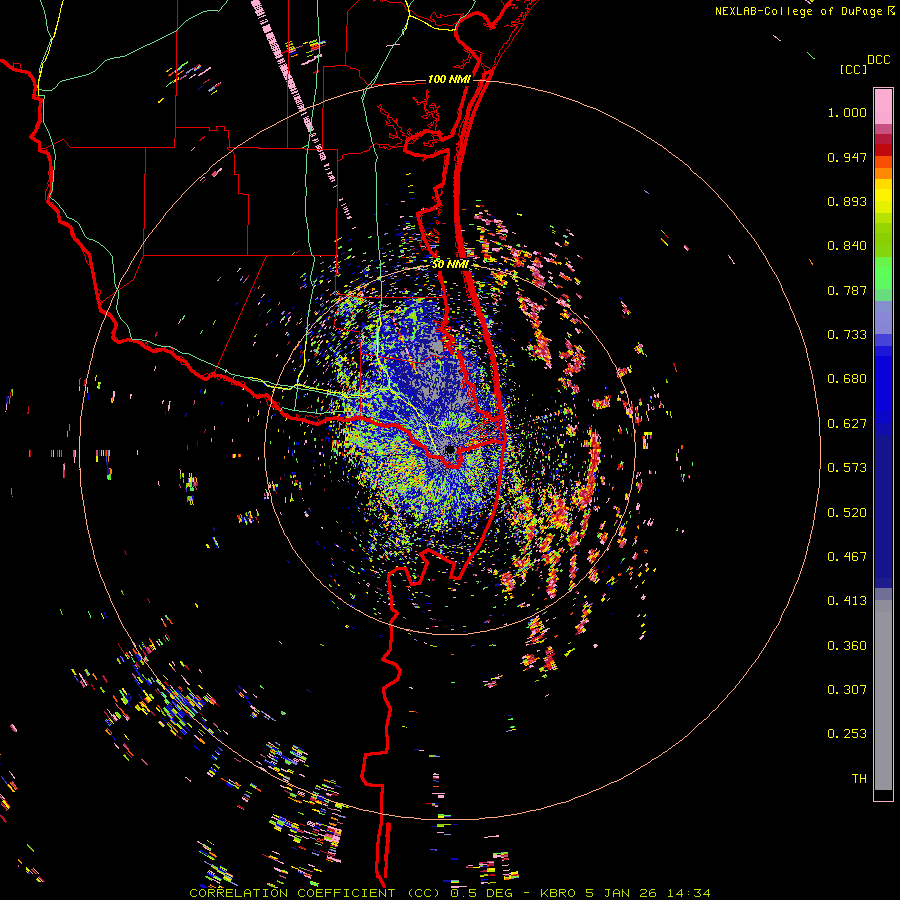Click the 50 NMI range ring label
The height and width of the screenshot is (900, 900).
[x=450, y=265]
